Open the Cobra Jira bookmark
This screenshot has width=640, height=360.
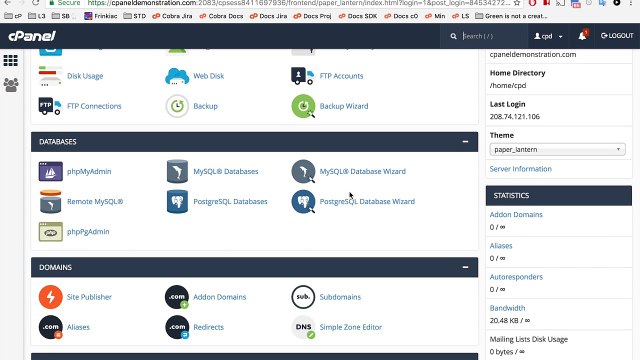point(172,16)
